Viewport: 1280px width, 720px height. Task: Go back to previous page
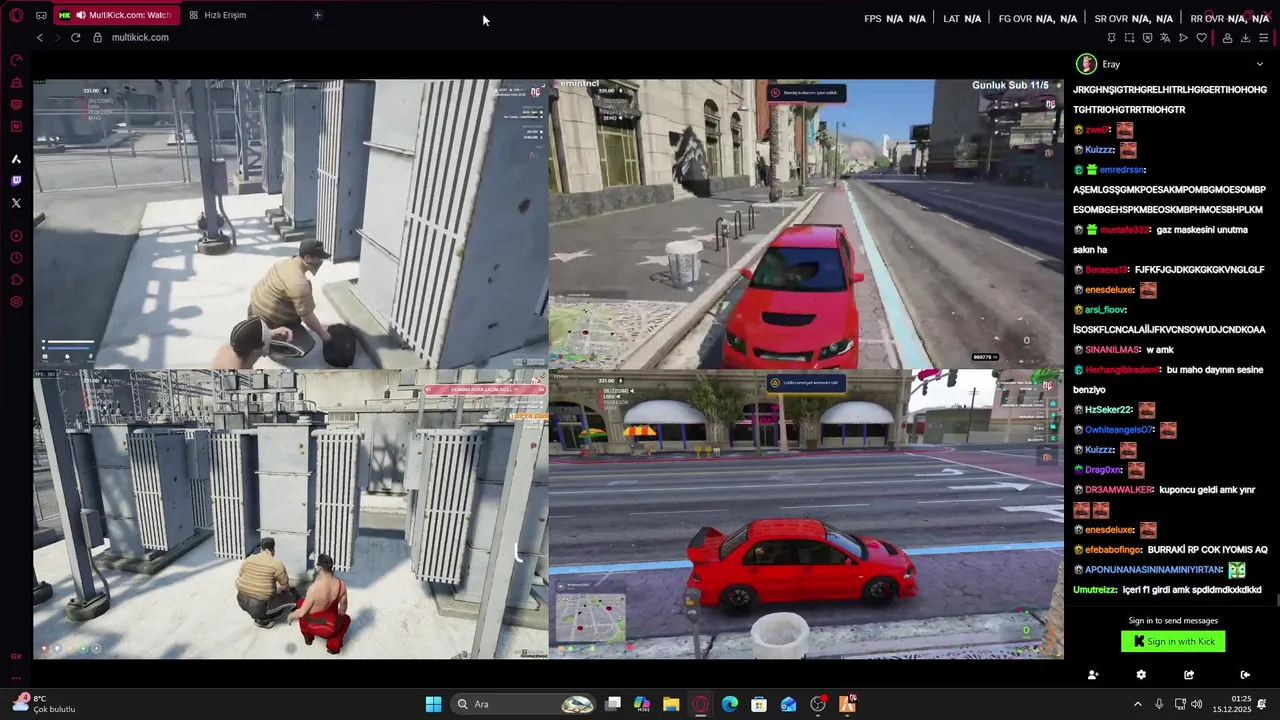pos(40,37)
